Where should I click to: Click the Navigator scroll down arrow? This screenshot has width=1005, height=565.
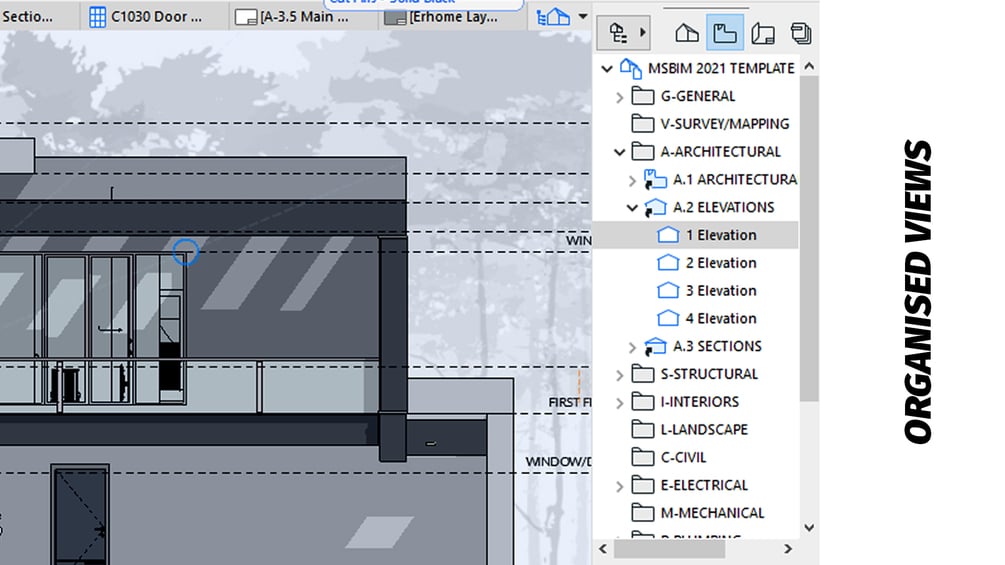click(x=810, y=528)
